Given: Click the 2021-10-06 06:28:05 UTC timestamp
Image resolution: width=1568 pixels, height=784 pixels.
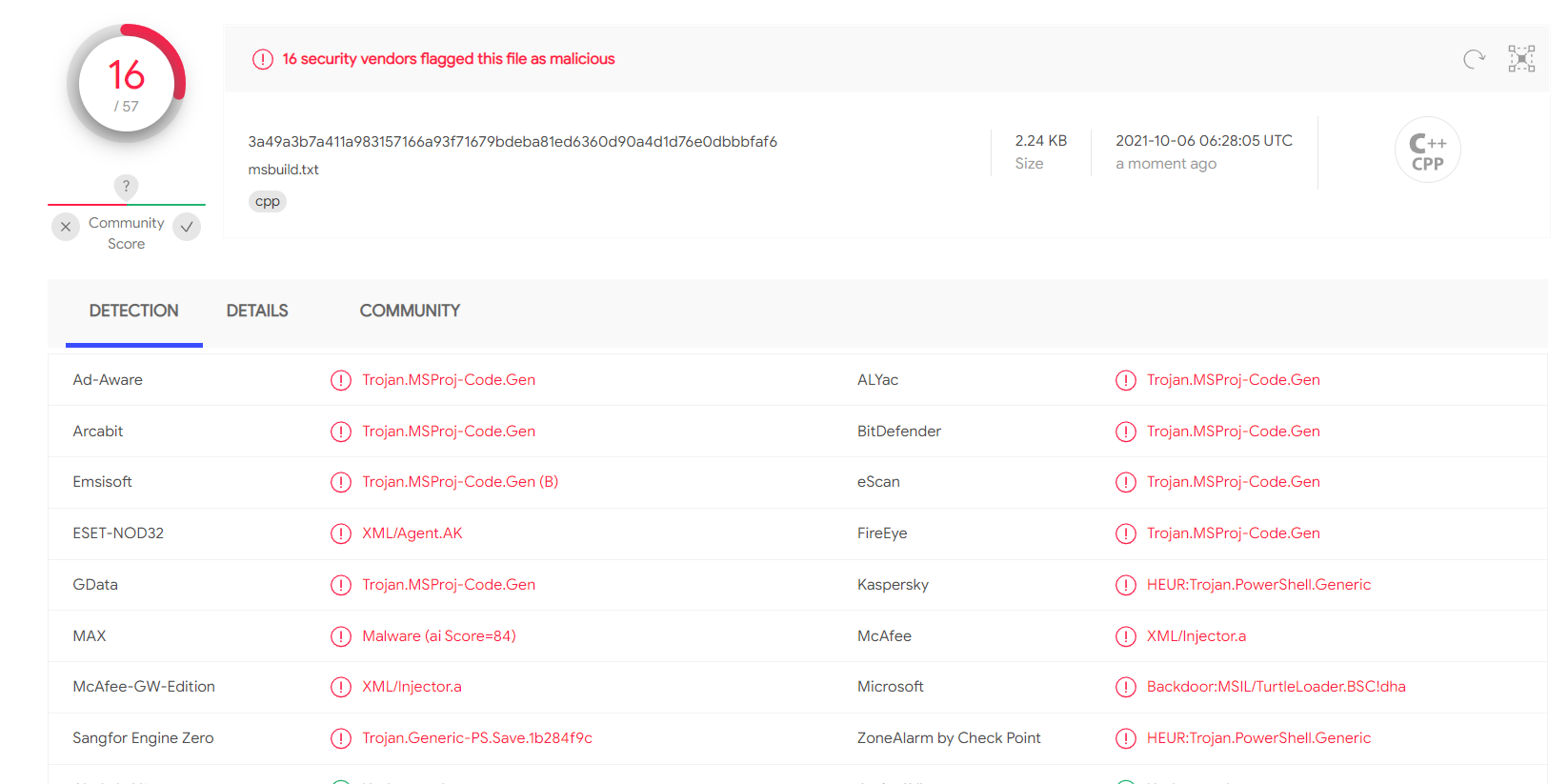Looking at the screenshot, I should tap(1204, 141).
